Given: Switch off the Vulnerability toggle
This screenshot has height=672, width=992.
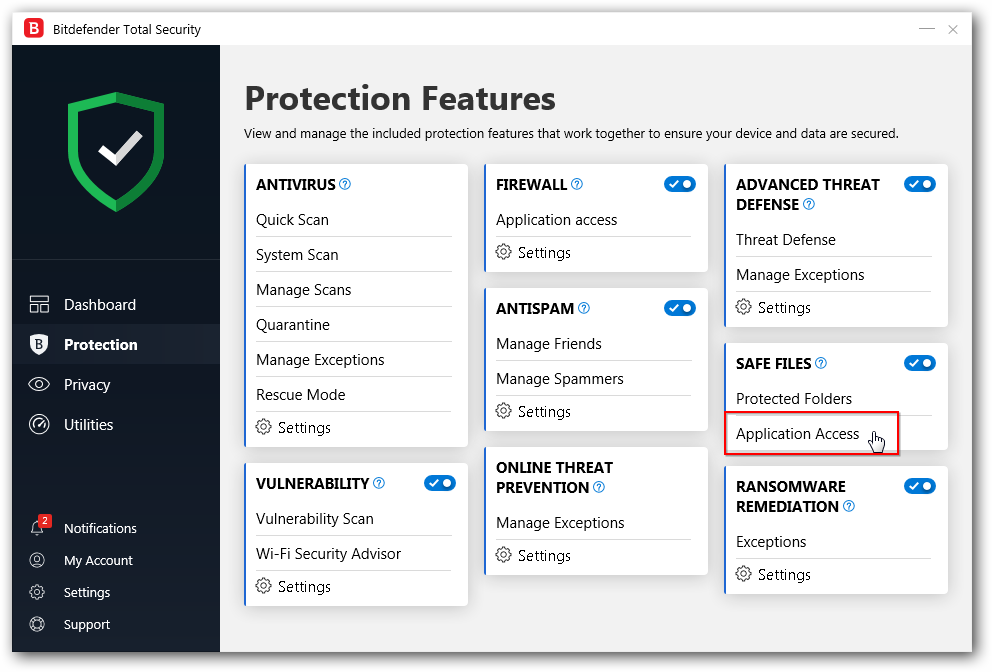Looking at the screenshot, I should pos(440,483).
